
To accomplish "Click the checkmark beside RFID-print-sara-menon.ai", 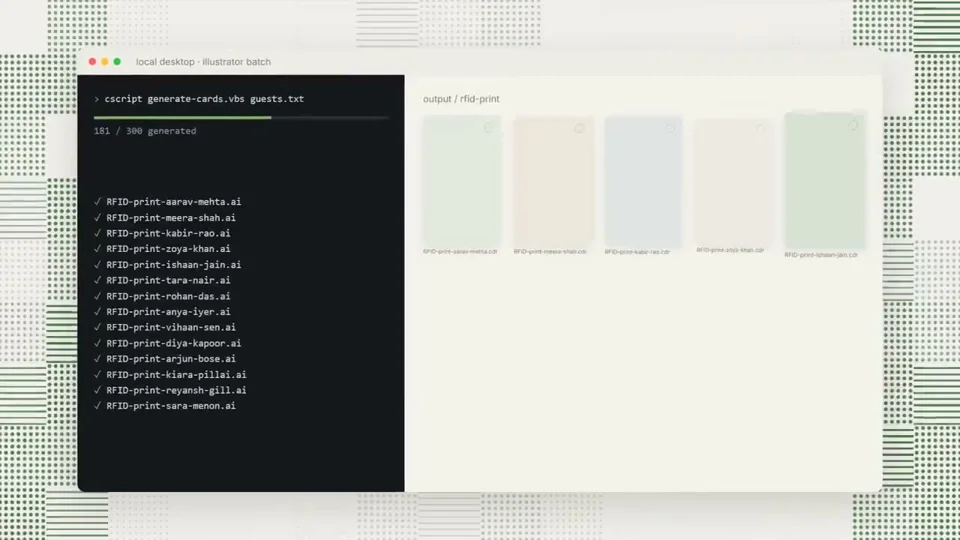I will coord(97,406).
